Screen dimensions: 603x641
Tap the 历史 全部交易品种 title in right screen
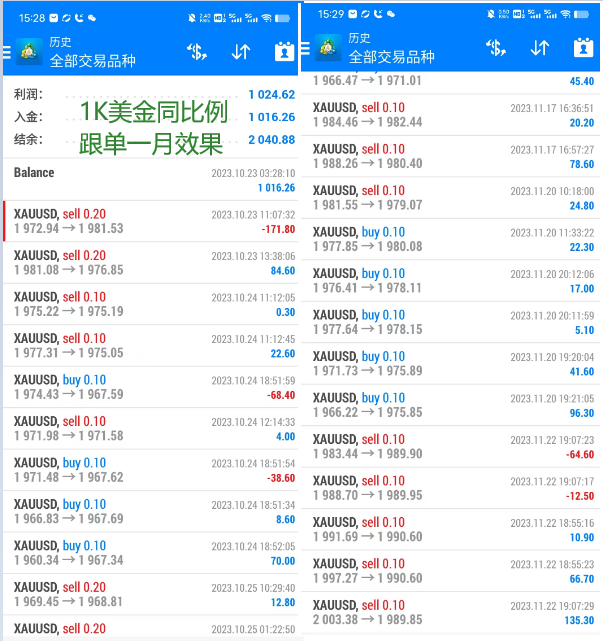coord(391,48)
